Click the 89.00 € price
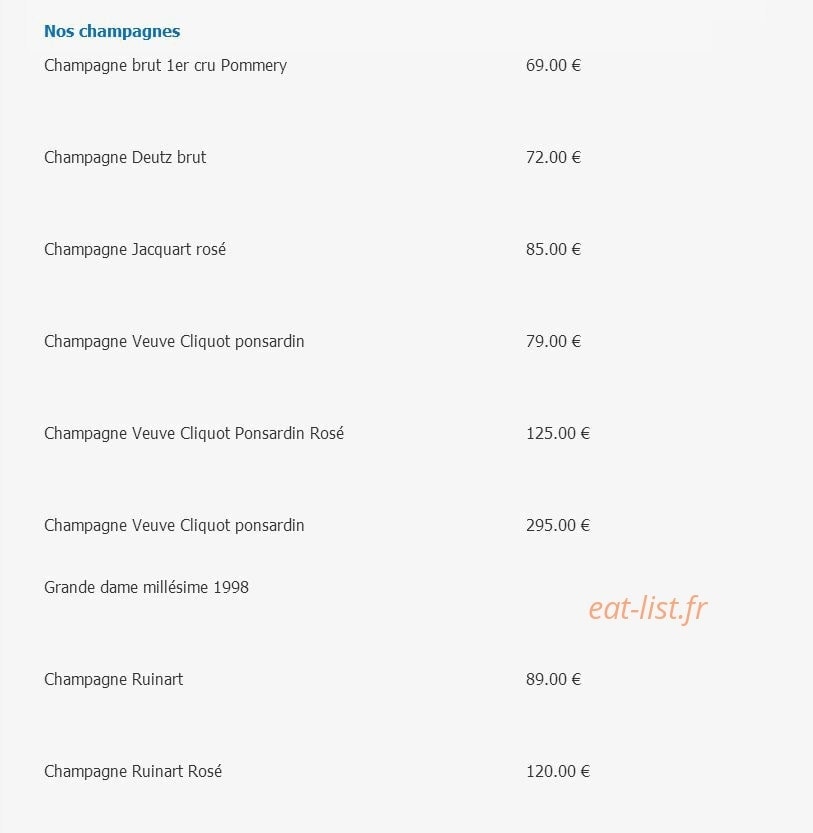Screen dimensions: 813x833 tap(553, 679)
